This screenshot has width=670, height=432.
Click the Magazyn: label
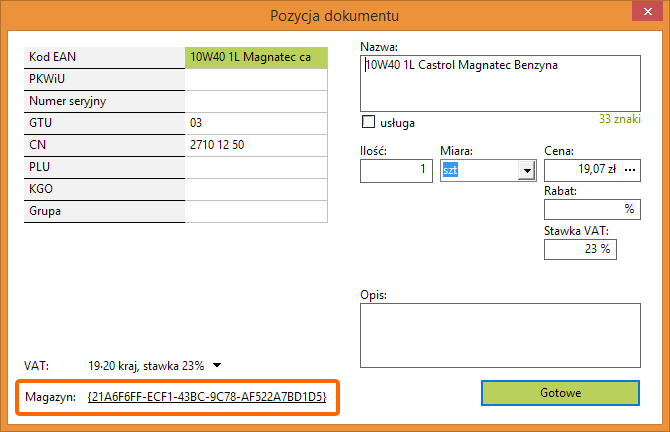pos(50,397)
